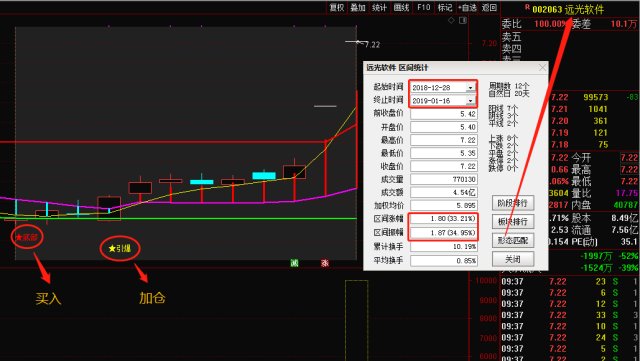Click the 形态匹配 button
This screenshot has width=640, height=361.
[513, 241]
